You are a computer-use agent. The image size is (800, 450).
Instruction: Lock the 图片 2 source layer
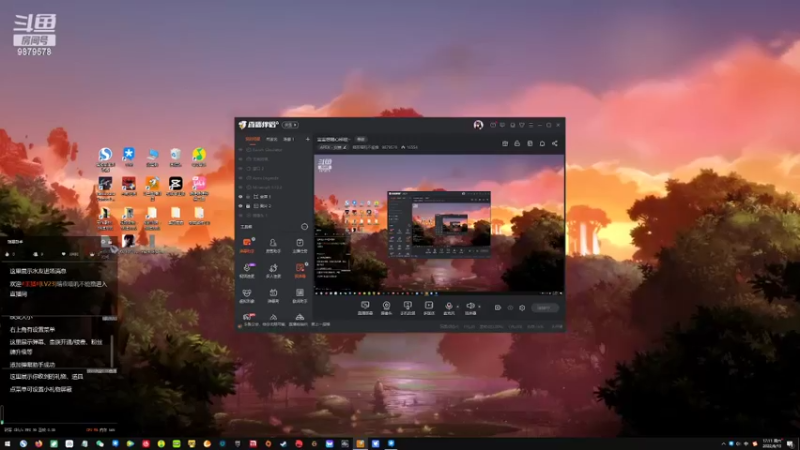[248, 206]
